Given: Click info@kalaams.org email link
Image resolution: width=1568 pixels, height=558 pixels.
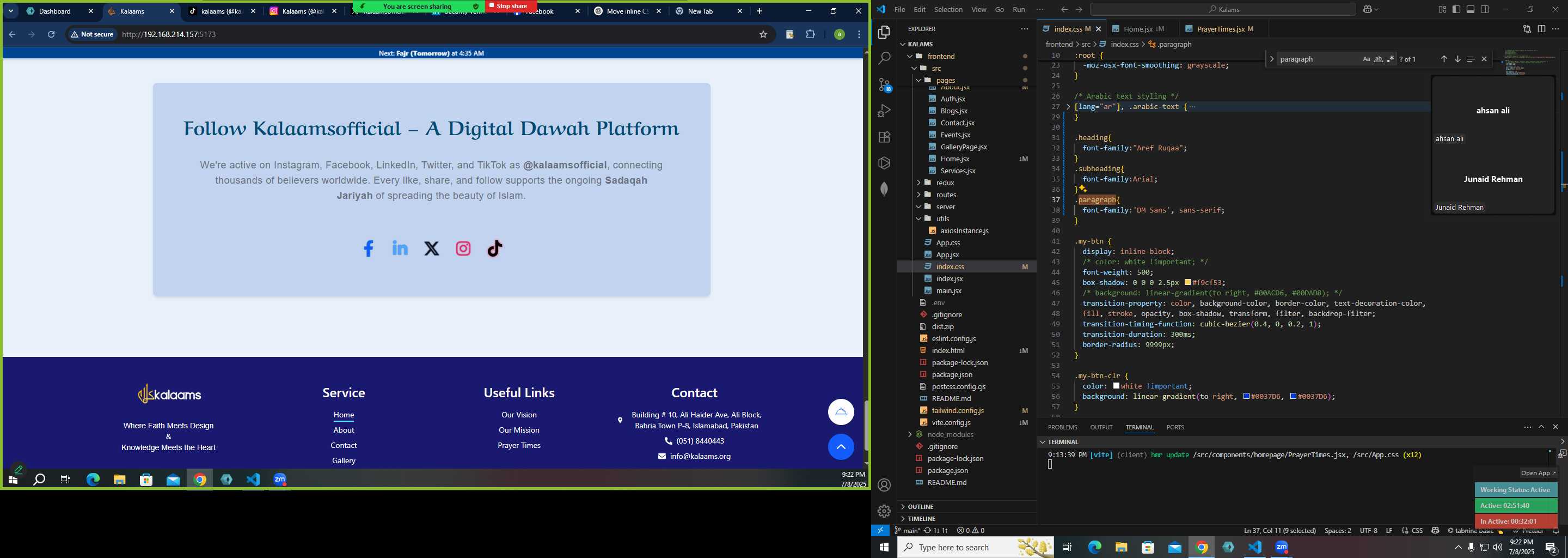Looking at the screenshot, I should click(x=700, y=456).
